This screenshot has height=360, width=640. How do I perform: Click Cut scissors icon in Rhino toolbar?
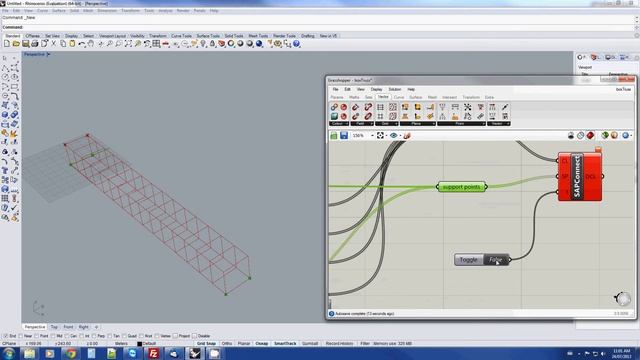click(53, 44)
